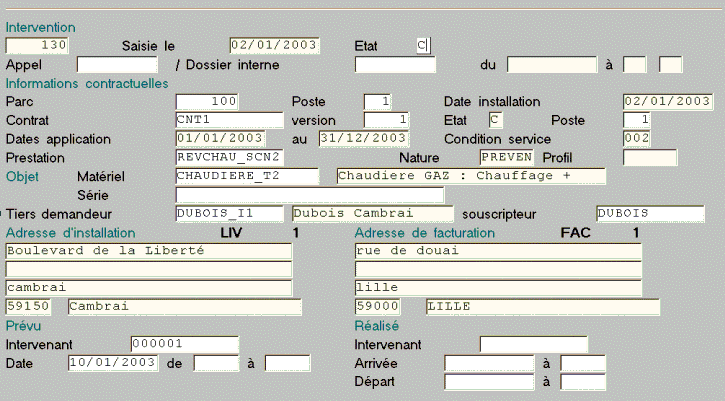Click the Etat field beside Saisie le
725x401 pixels.
click(424, 45)
